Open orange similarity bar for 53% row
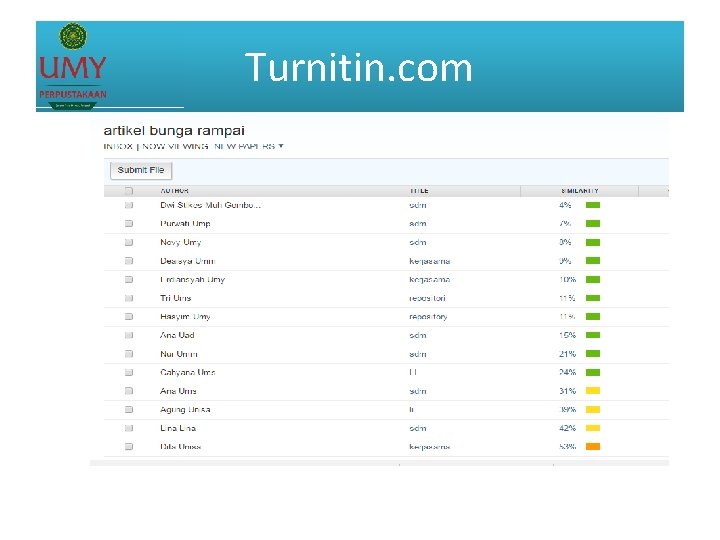720x540 pixels. click(593, 447)
